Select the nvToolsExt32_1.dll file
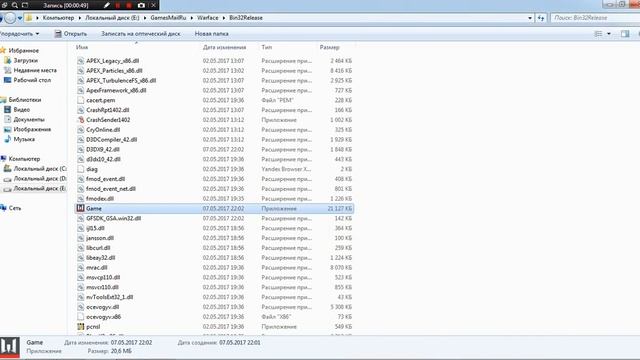Viewport: 640px width, 360px height. (x=109, y=297)
